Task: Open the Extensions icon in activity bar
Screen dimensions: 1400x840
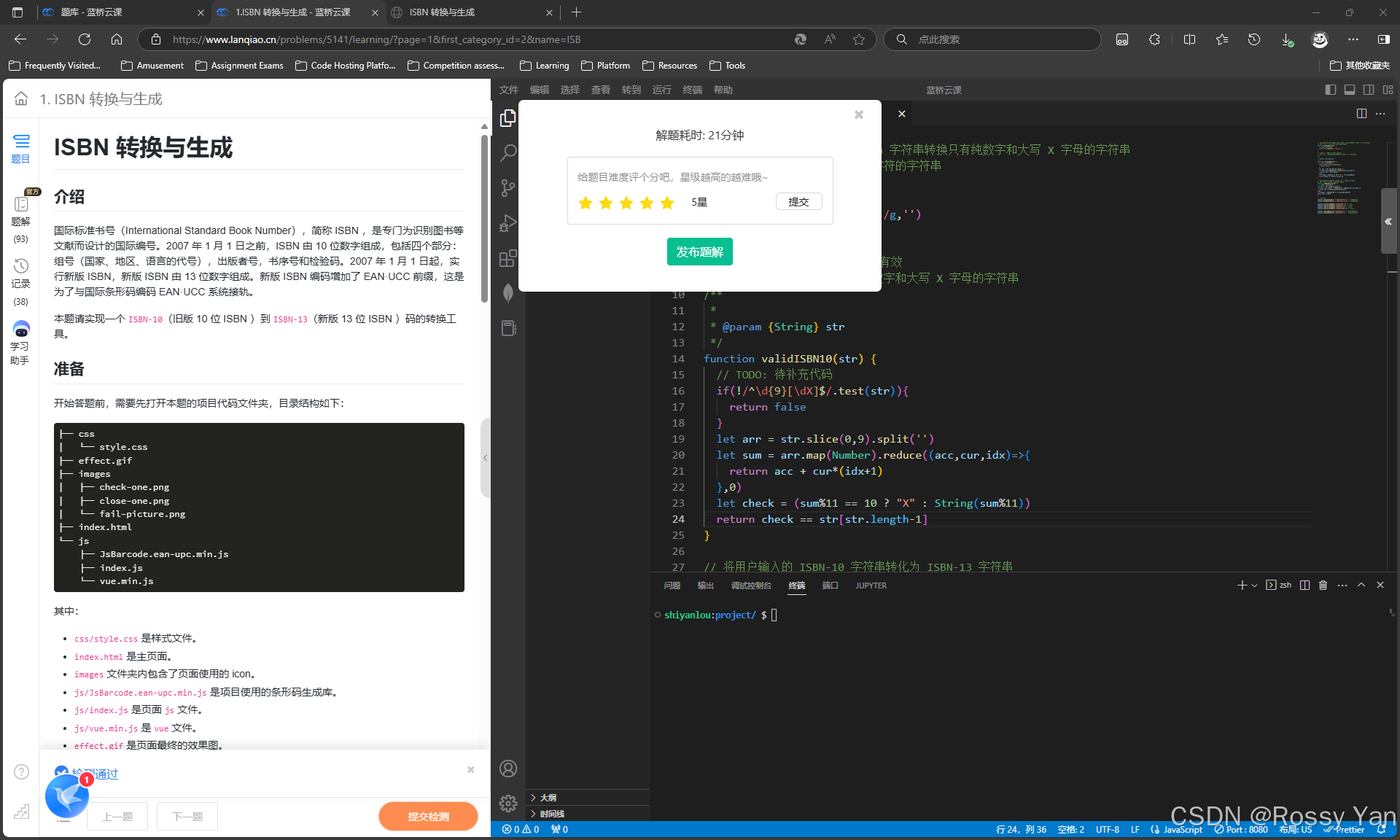Action: coord(508,258)
